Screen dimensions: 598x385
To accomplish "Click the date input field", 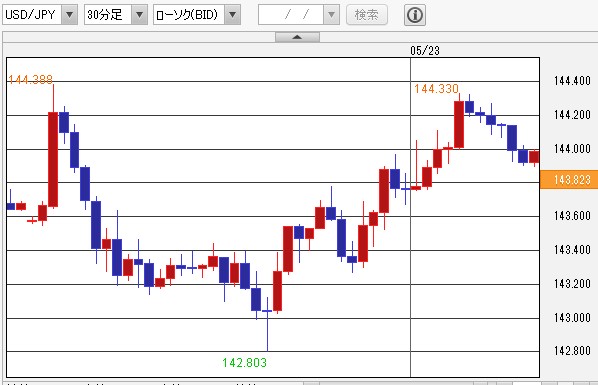I will coord(291,15).
